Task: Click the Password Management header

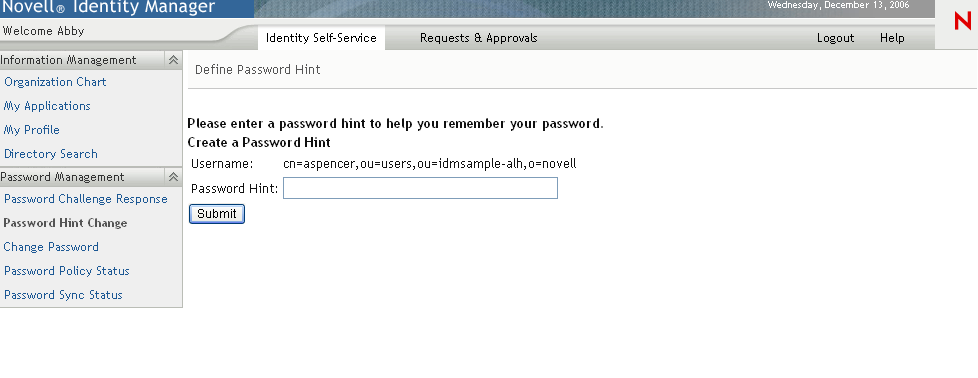Action: [62, 177]
